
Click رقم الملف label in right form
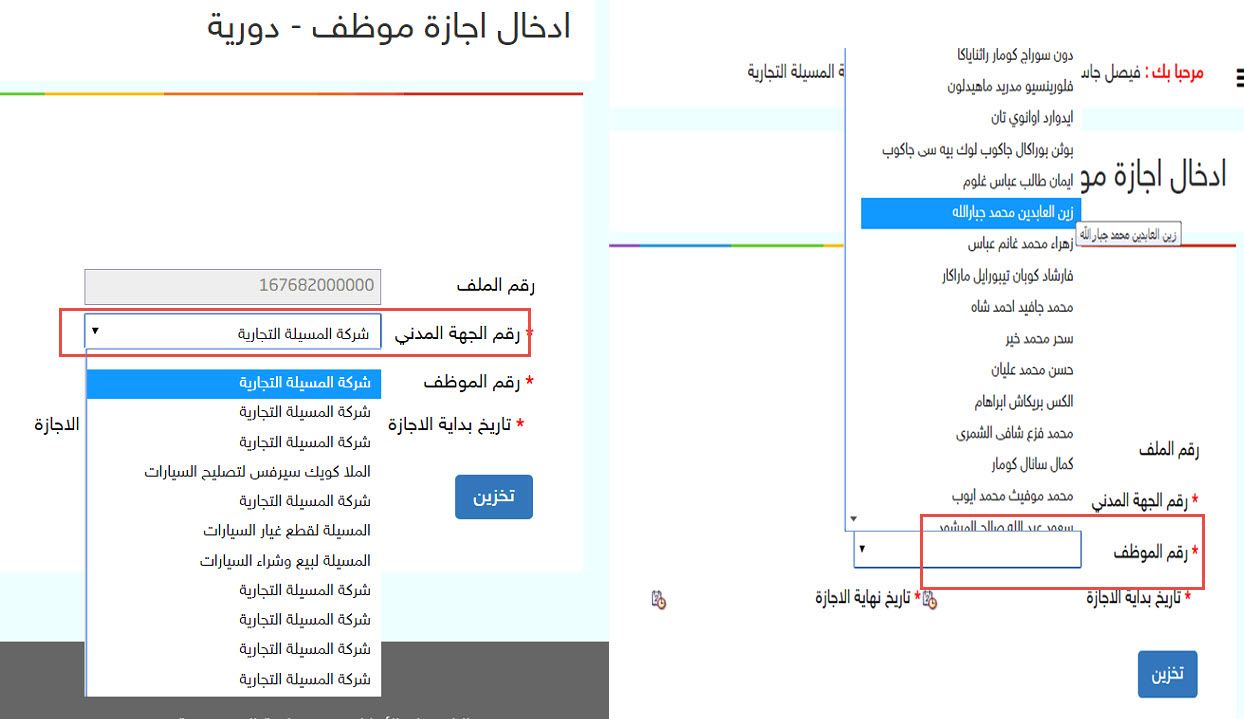pyautogui.click(x=1169, y=451)
